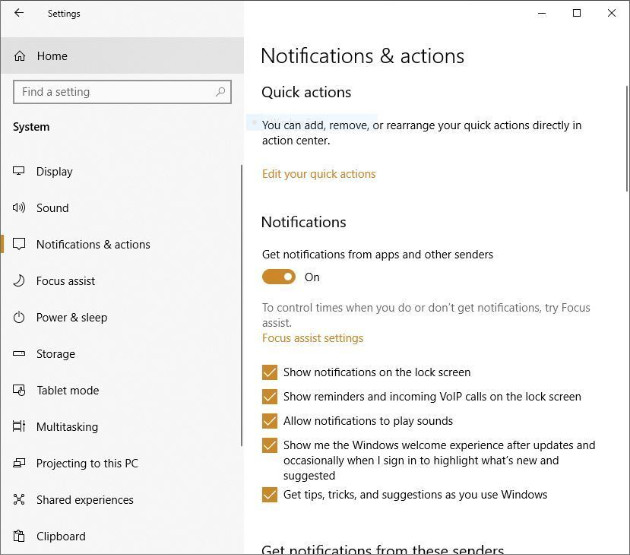Click the Storage drive icon
Viewport: 630px width, 555px height.
coord(19,354)
